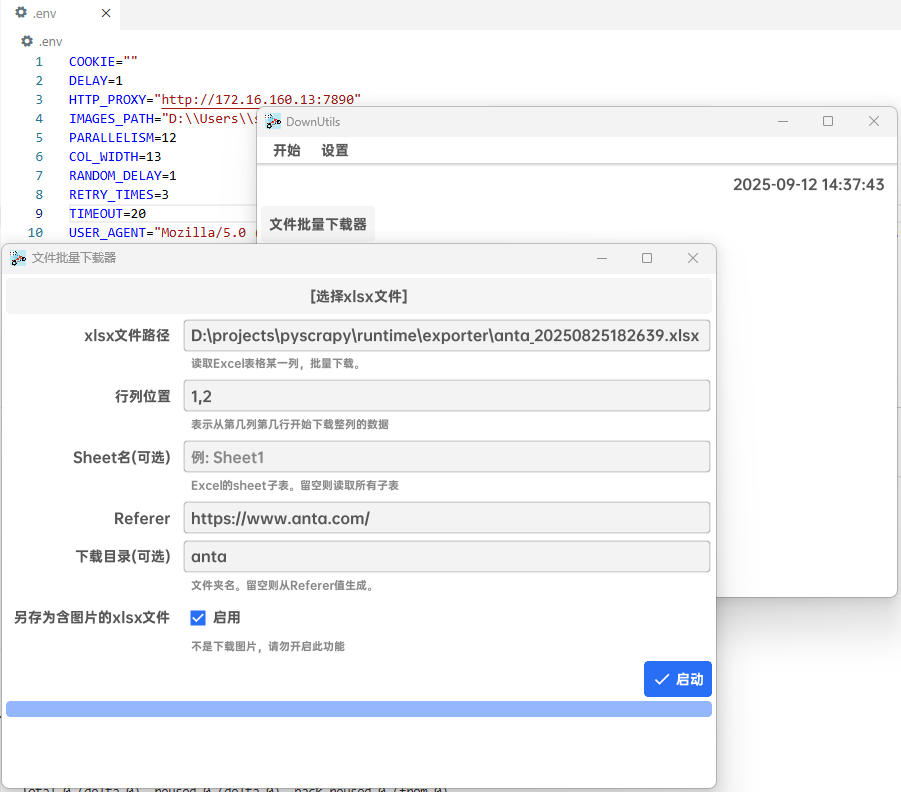Click the 另存为含图片的xlsx文件 label

click(92, 618)
